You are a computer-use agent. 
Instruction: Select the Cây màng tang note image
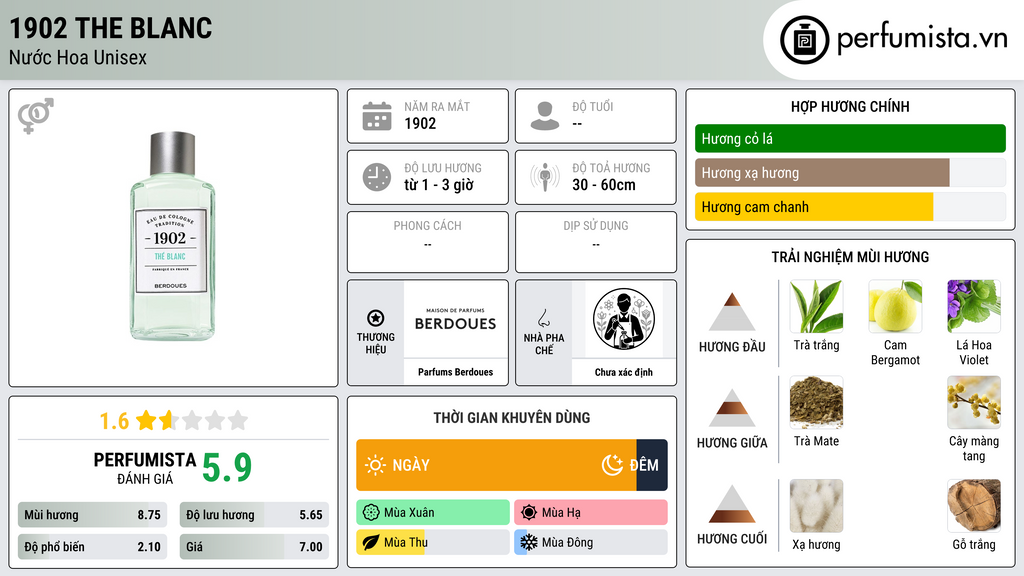point(974,402)
